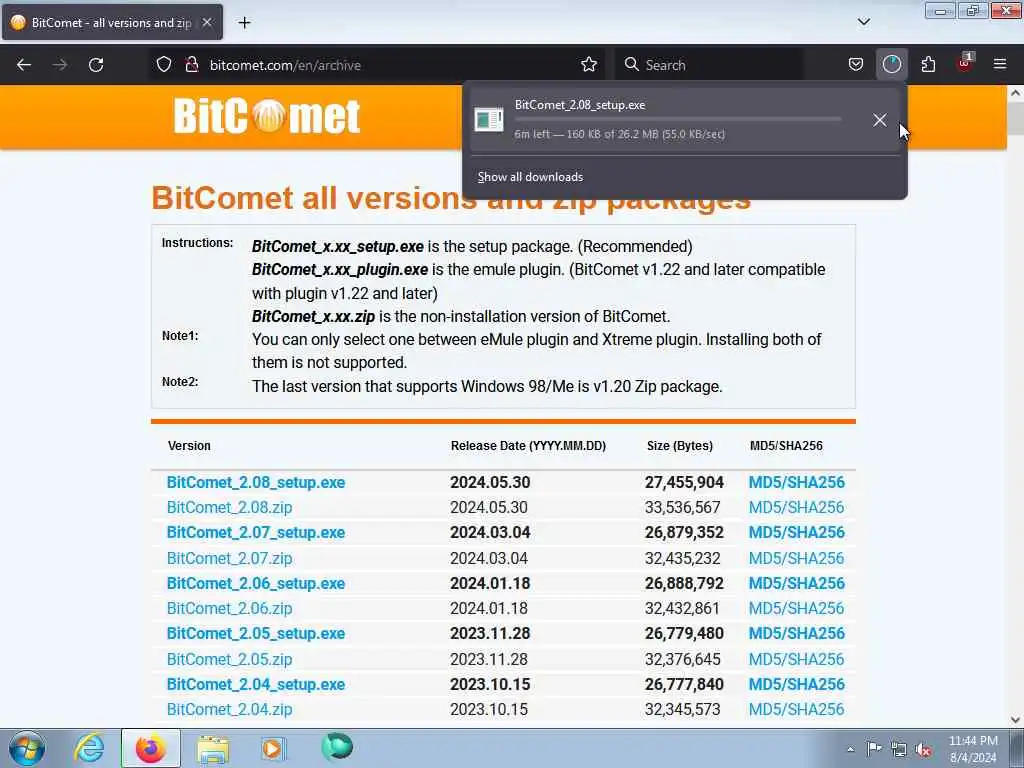Reload the current page
This screenshot has width=1024, height=768.
[x=96, y=65]
